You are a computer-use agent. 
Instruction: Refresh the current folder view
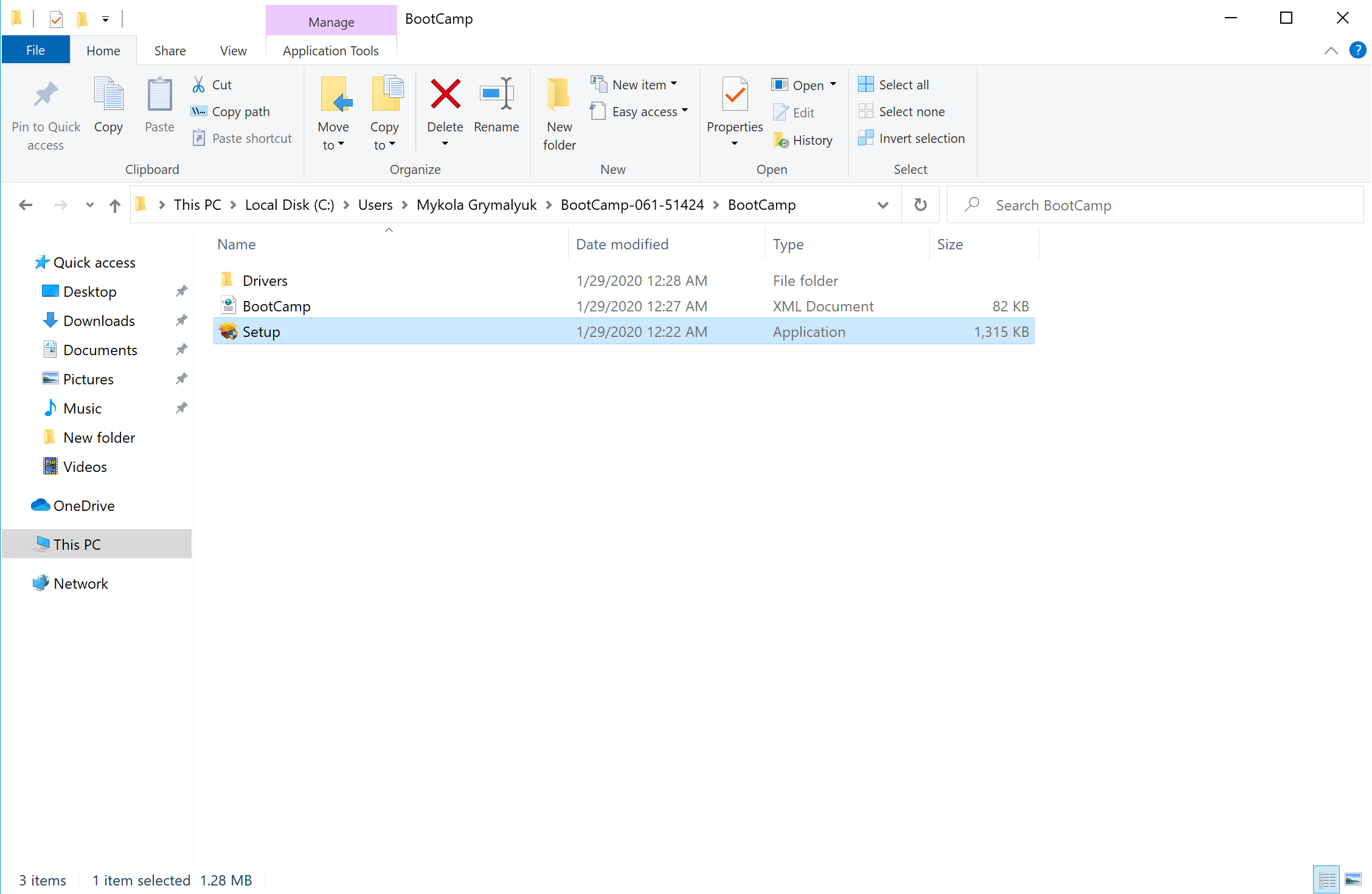click(x=920, y=205)
